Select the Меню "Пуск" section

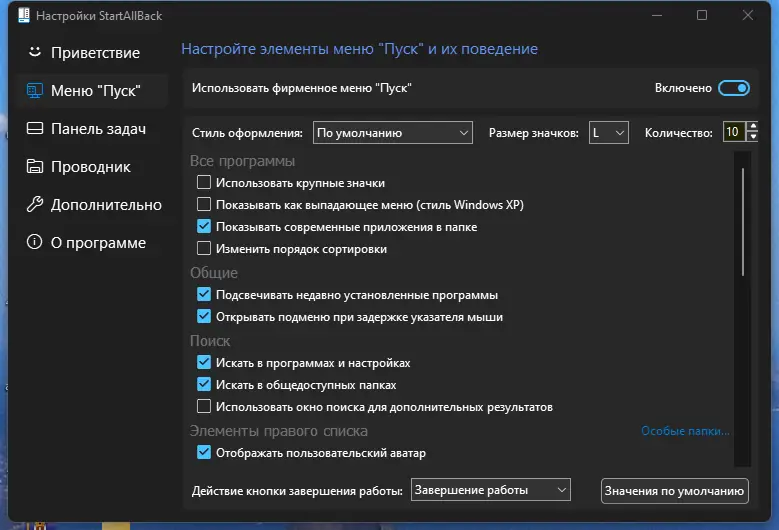tap(92, 90)
